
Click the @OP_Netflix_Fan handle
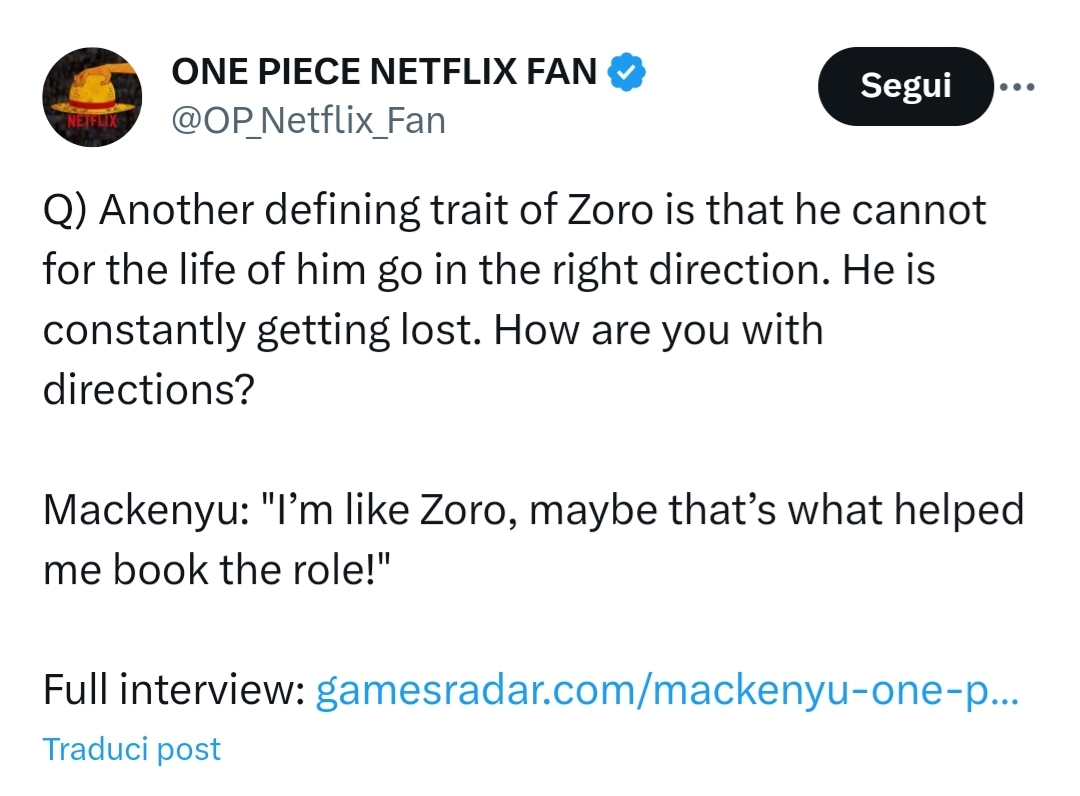pos(308,121)
